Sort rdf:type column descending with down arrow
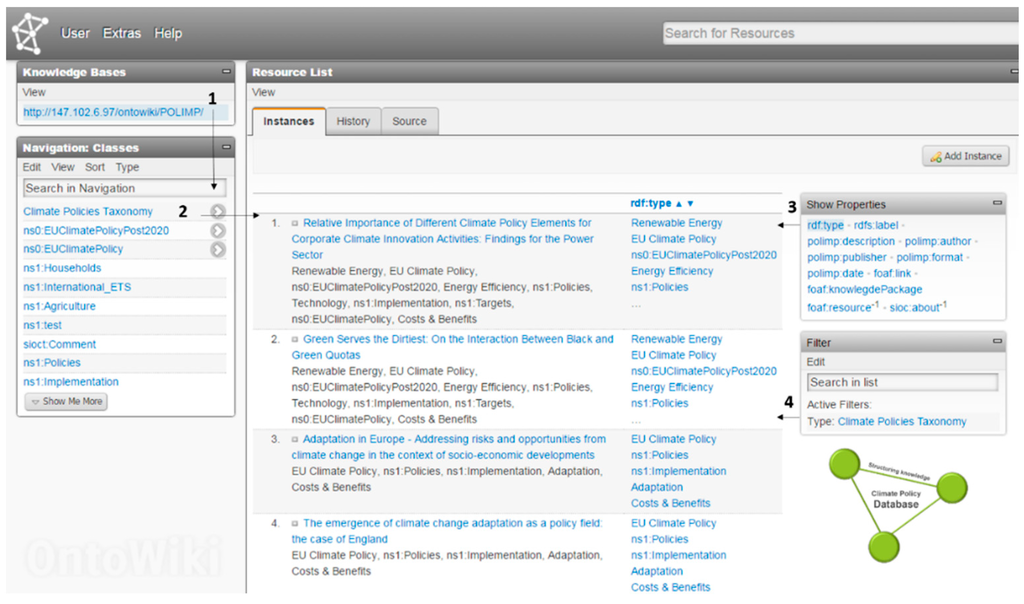This screenshot has height=604, width=1024. click(690, 203)
